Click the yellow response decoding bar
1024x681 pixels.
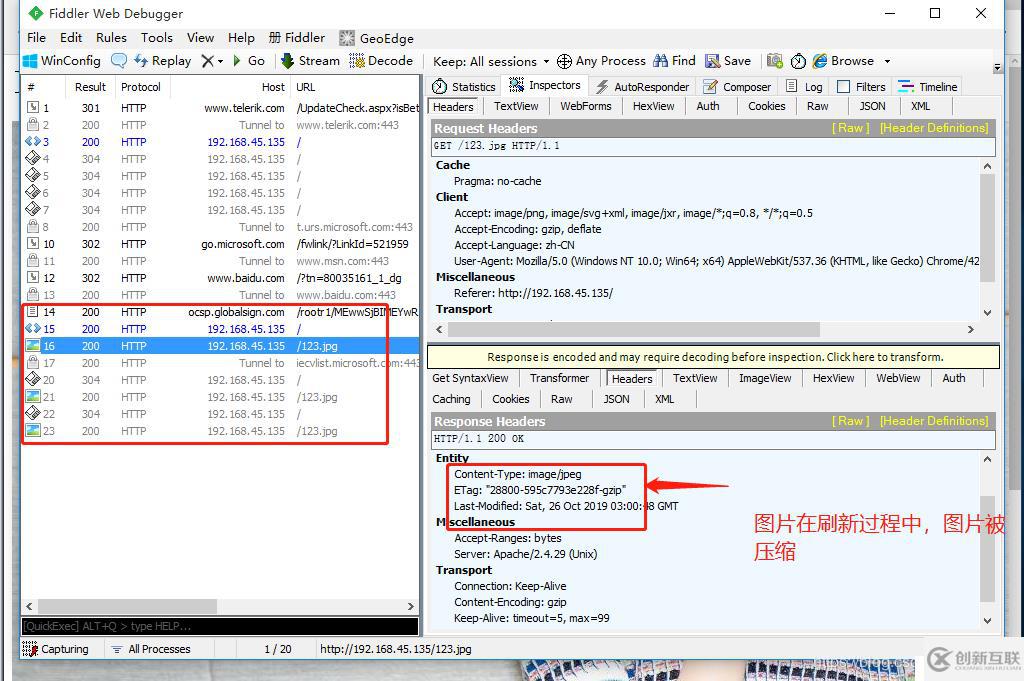coord(713,357)
